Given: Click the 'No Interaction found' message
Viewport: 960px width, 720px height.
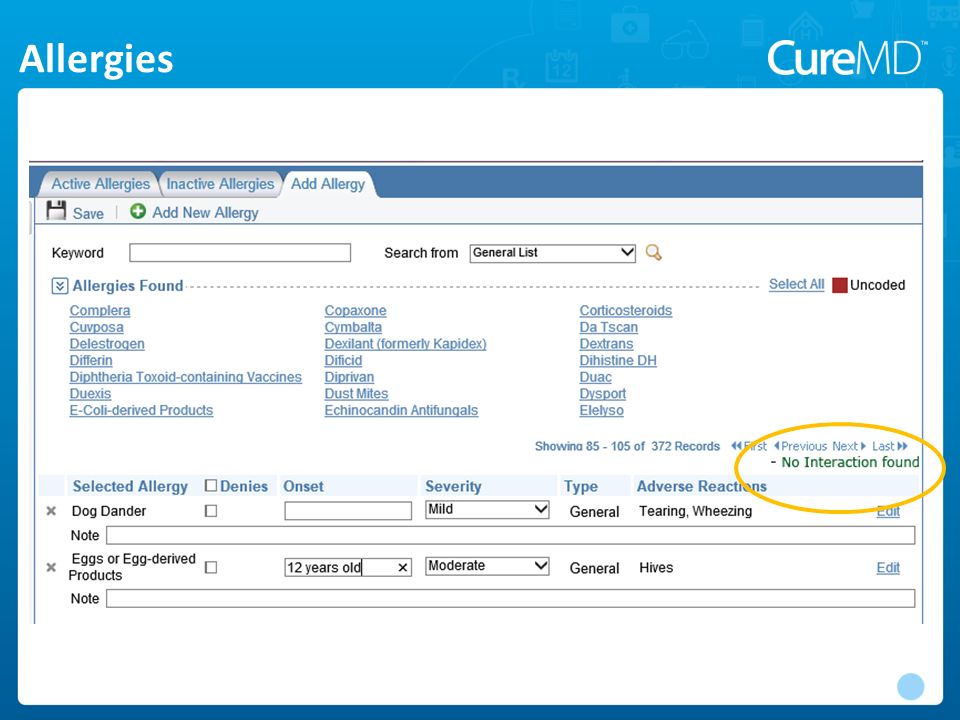Looking at the screenshot, I should (x=850, y=462).
